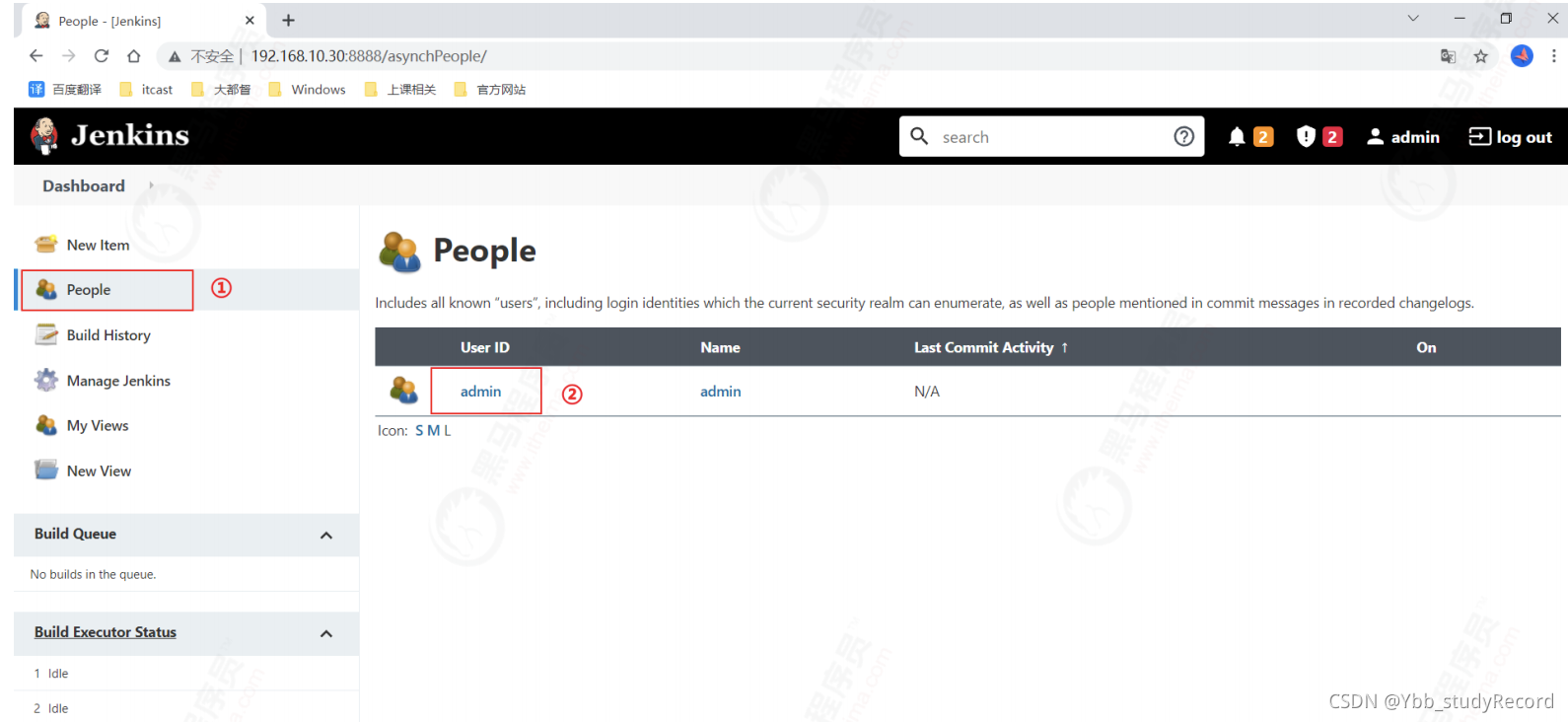Image resolution: width=1568 pixels, height=722 pixels.
Task: Open the 百度翻译 bookmark
Action: point(65,89)
